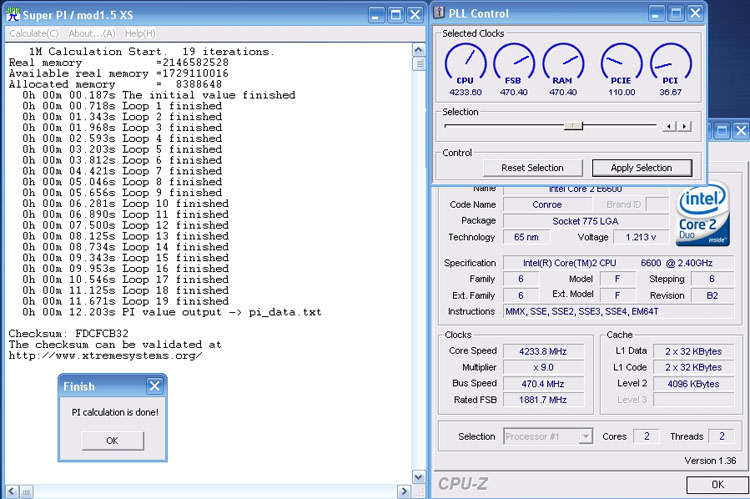Click the Level 2 4096 KBytes value
This screenshot has height=499, width=750.
(694, 384)
